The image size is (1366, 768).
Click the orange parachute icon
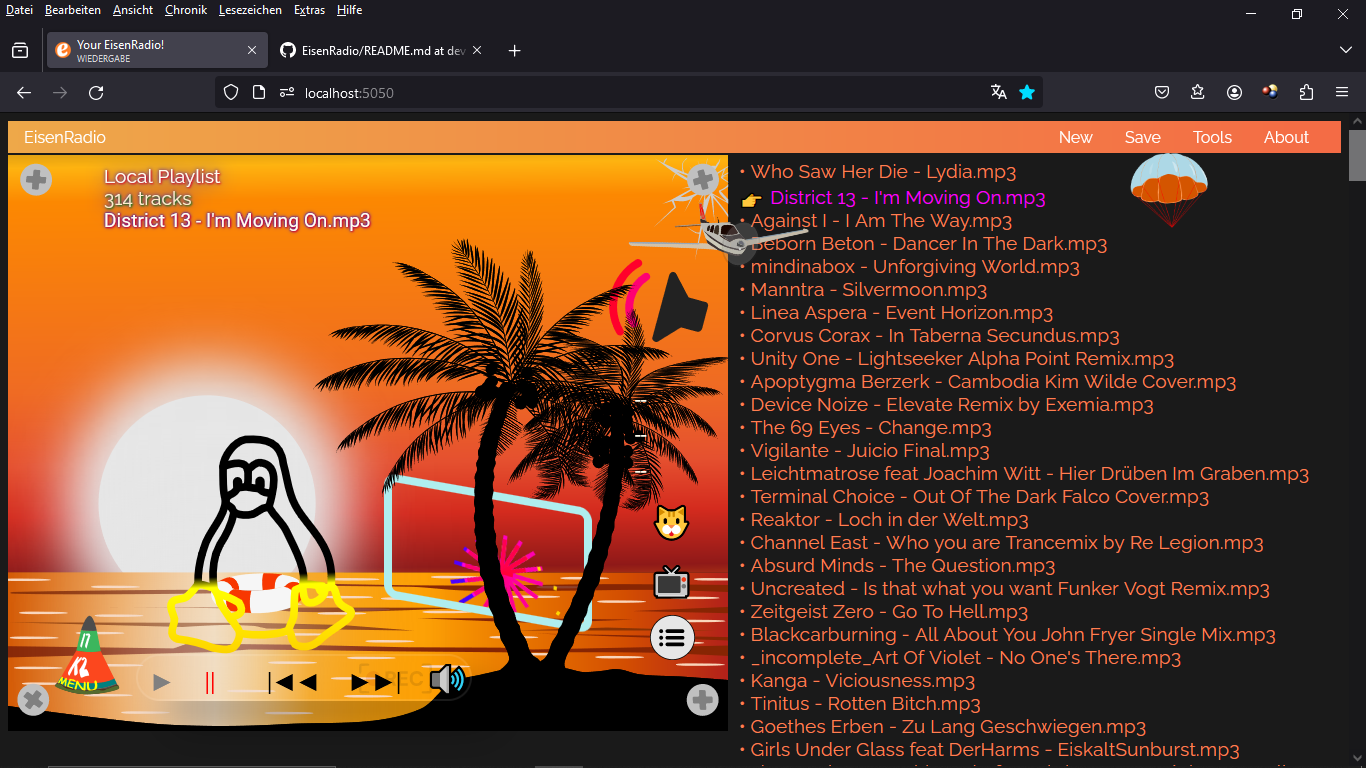(x=1169, y=189)
